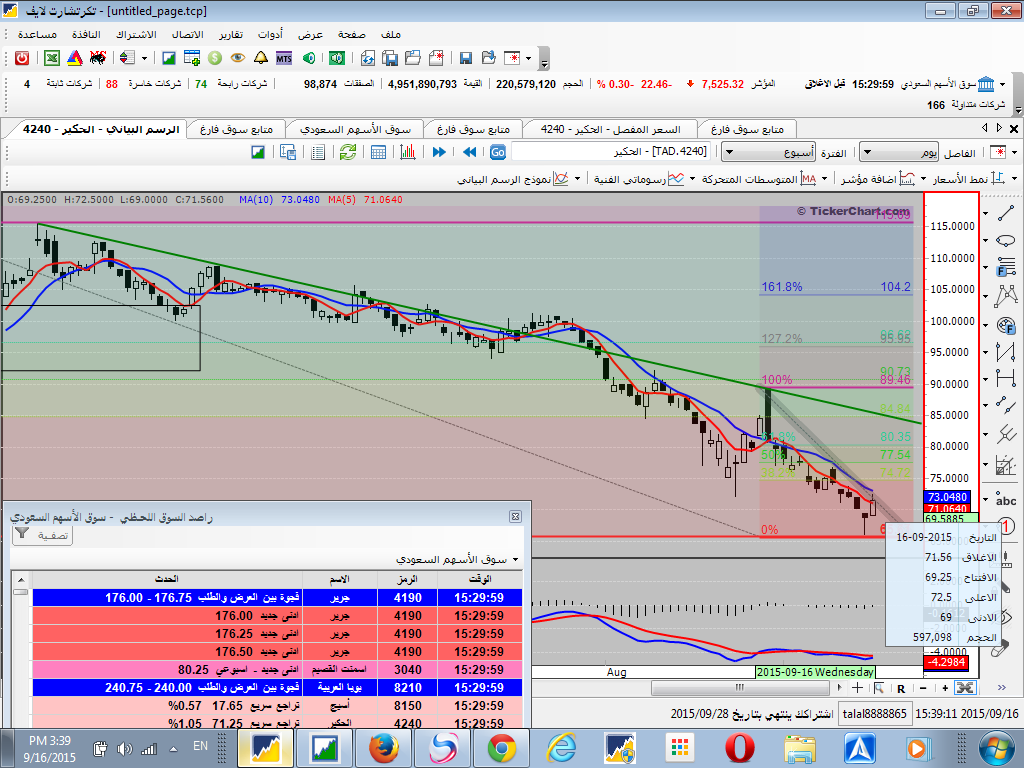Screen dimensions: 1024x768
Task: Click the calendar grid icon
Action: tap(378, 152)
